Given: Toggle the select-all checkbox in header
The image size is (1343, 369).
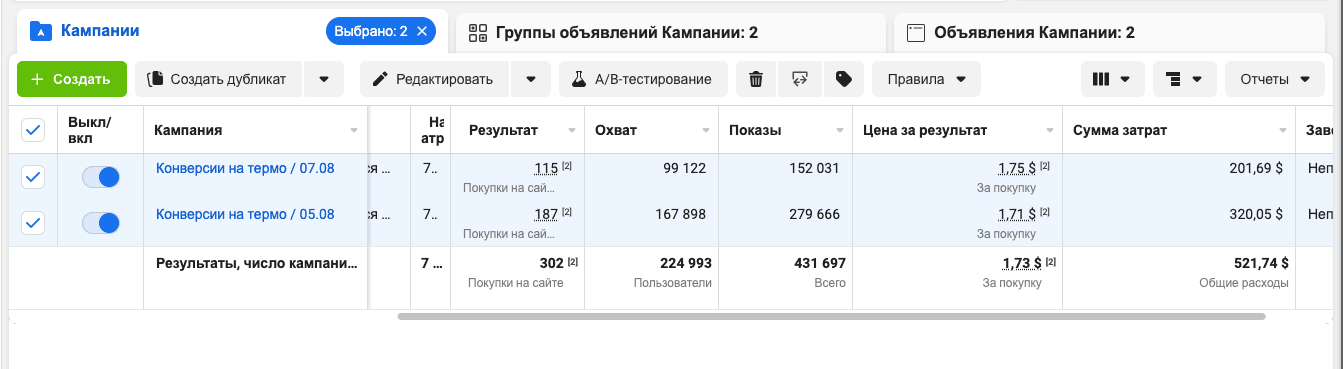Looking at the screenshot, I should pyautogui.click(x=33, y=130).
